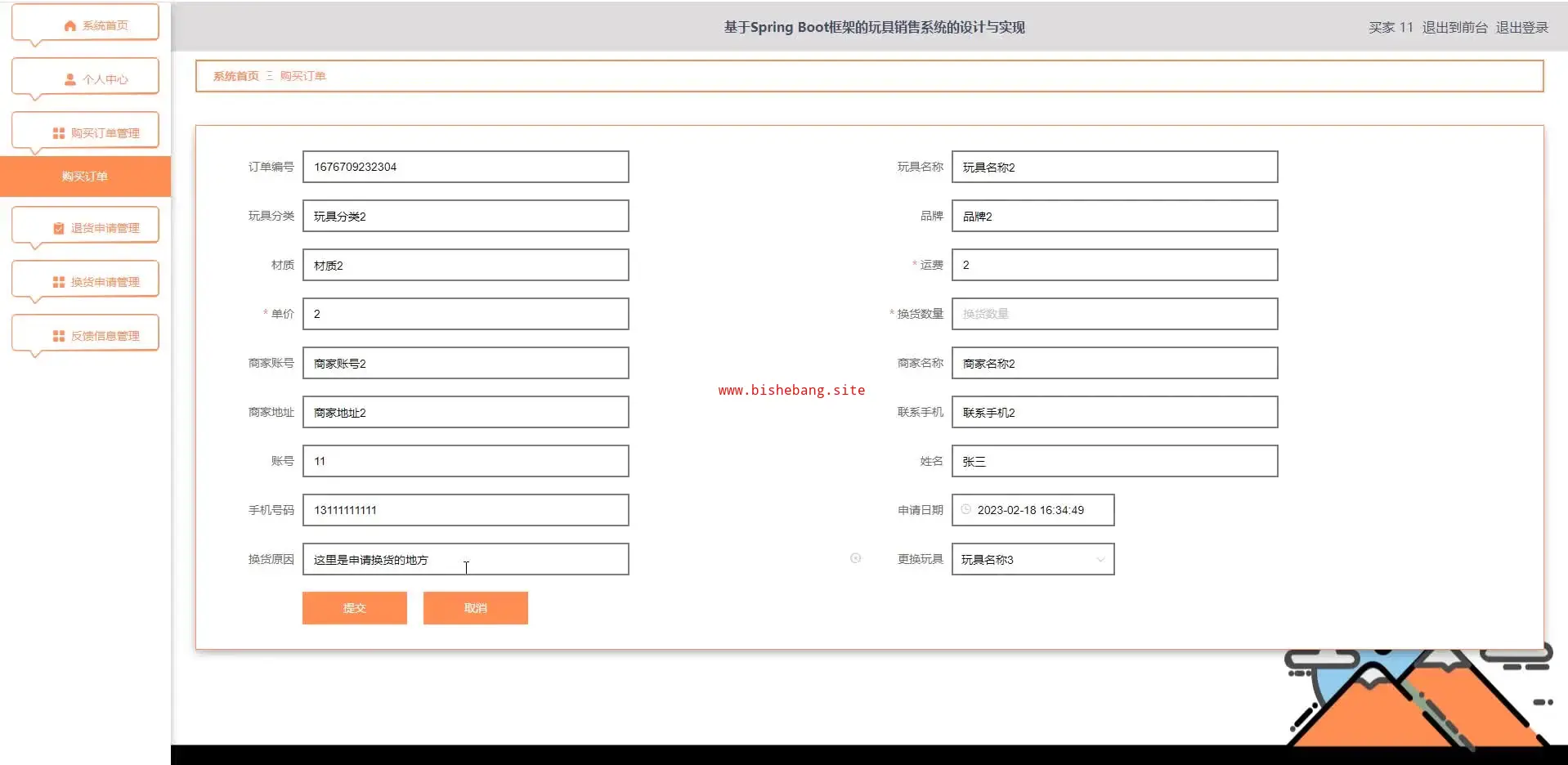Viewport: 1568px width, 765px height.
Task: Cancel the form with 取消 button
Action: (476, 608)
